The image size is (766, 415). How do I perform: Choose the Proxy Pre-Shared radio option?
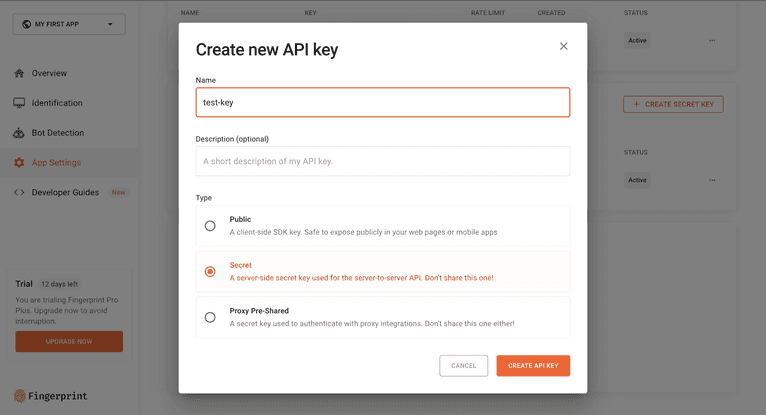(210, 317)
